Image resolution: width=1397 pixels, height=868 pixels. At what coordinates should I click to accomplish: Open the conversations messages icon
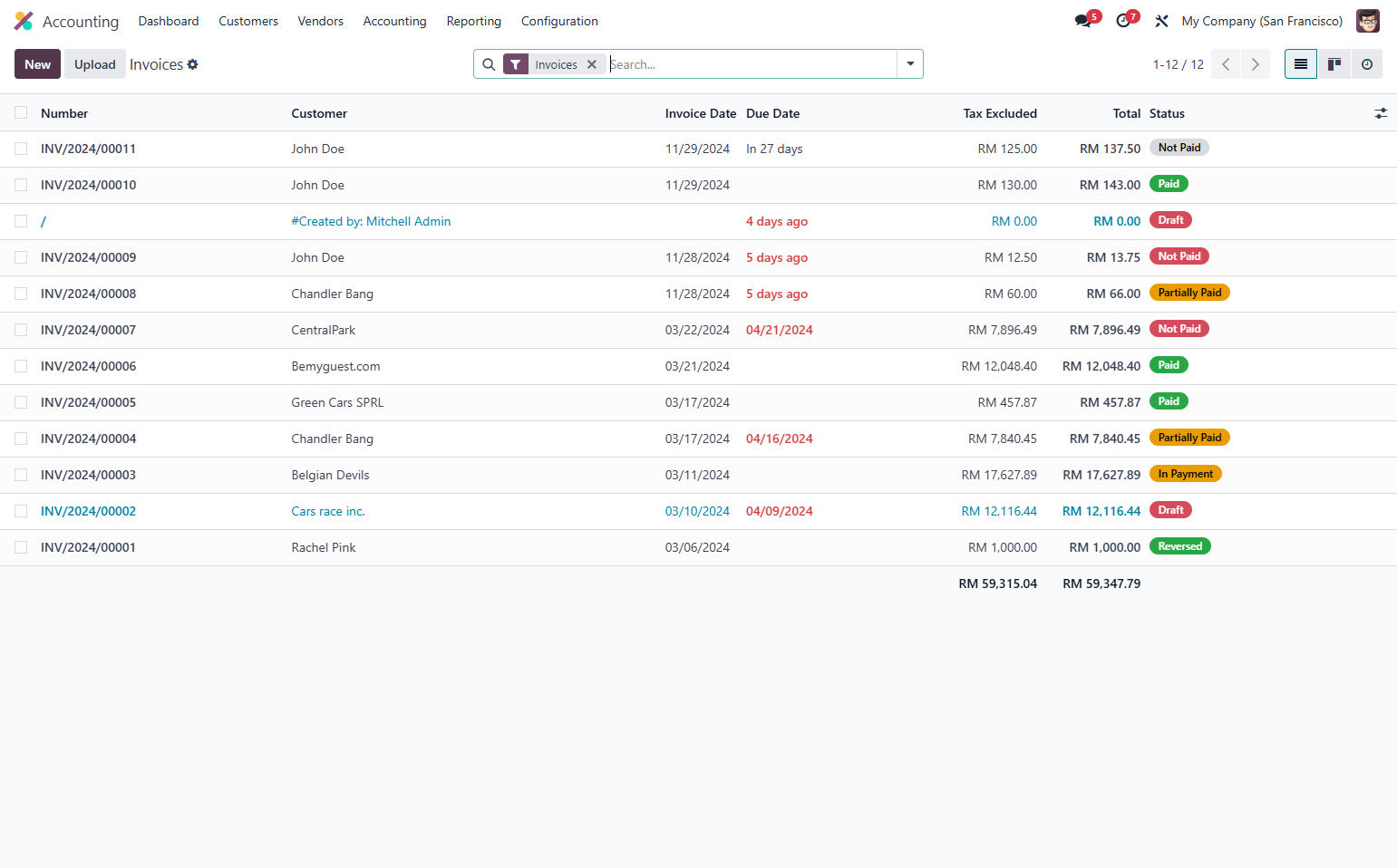tap(1083, 21)
